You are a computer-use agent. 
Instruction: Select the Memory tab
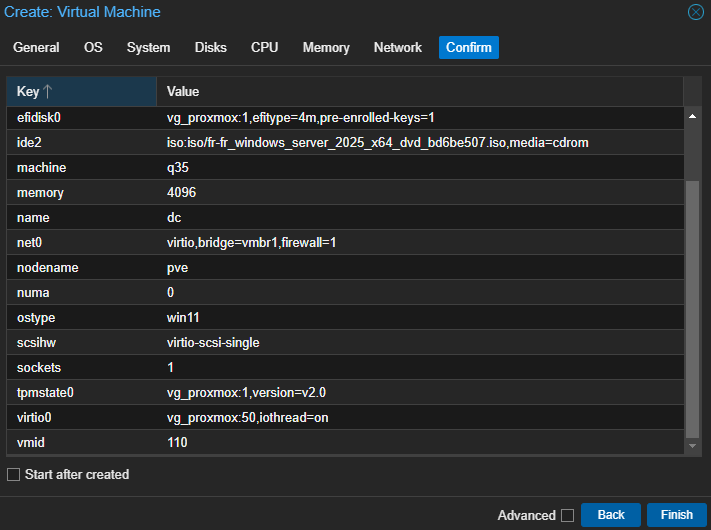[326, 48]
